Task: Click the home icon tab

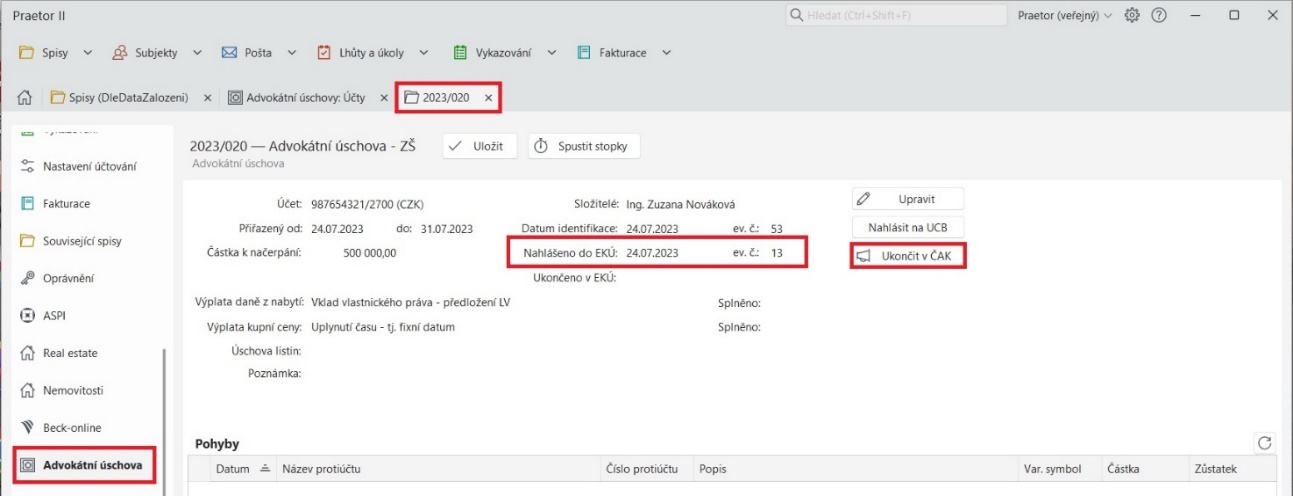Action: point(26,98)
